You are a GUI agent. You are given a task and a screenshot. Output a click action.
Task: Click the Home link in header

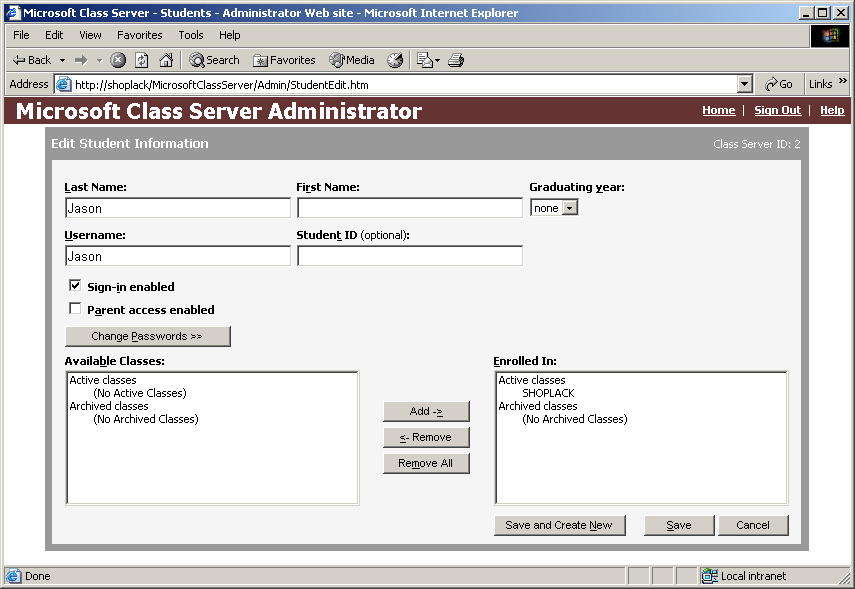tap(719, 110)
